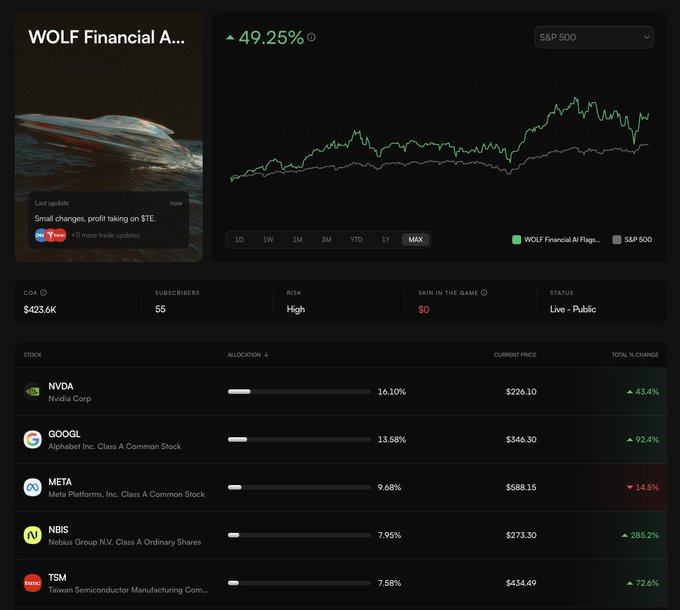Click the 13.58% allocation value
The height and width of the screenshot is (610, 680).
tap(392, 439)
